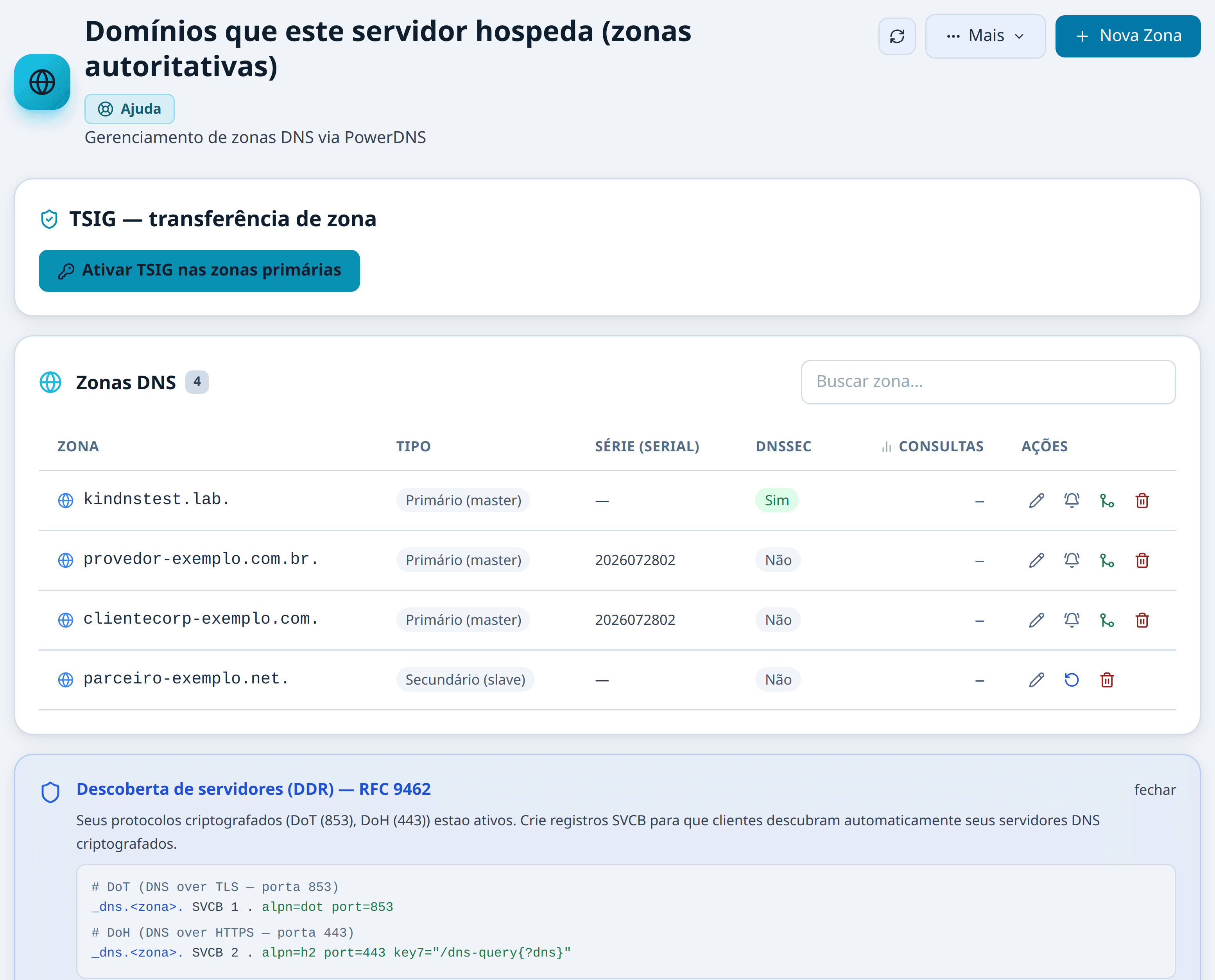Click serial 2026072802 of clientecorp-exemplo.com.
The height and width of the screenshot is (980, 1215).
coord(635,621)
